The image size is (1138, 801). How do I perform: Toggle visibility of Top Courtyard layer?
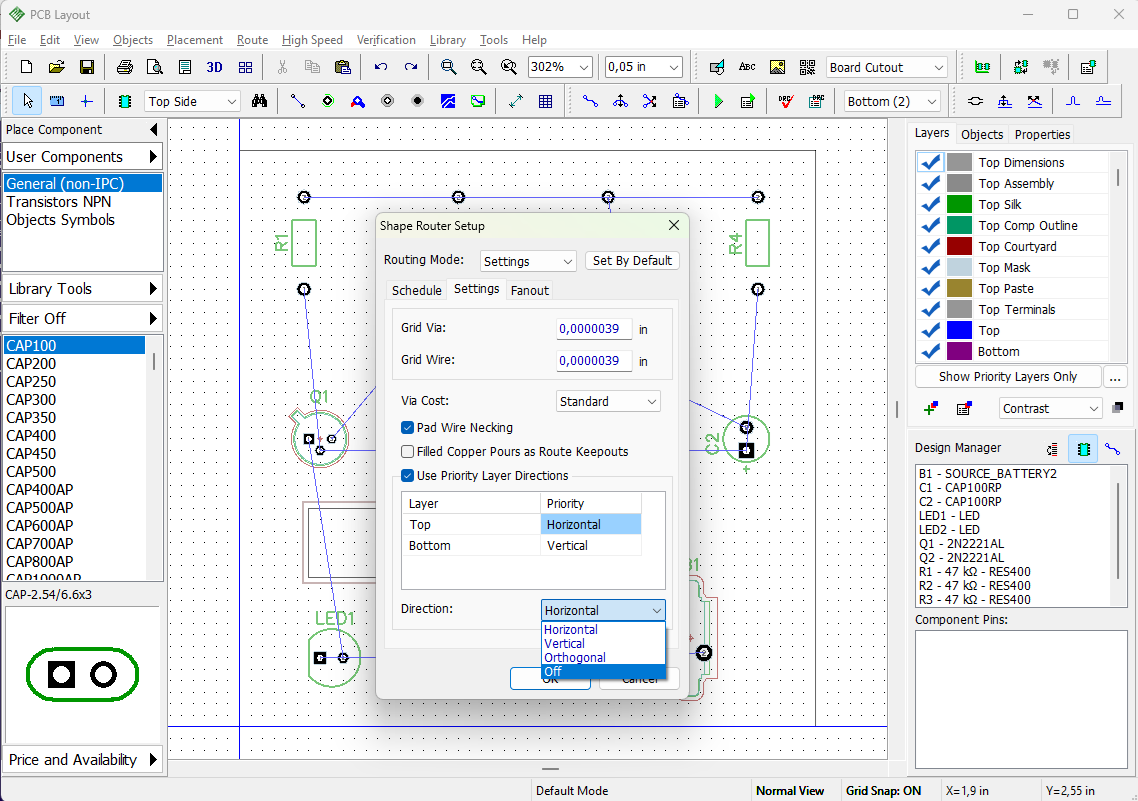point(930,247)
